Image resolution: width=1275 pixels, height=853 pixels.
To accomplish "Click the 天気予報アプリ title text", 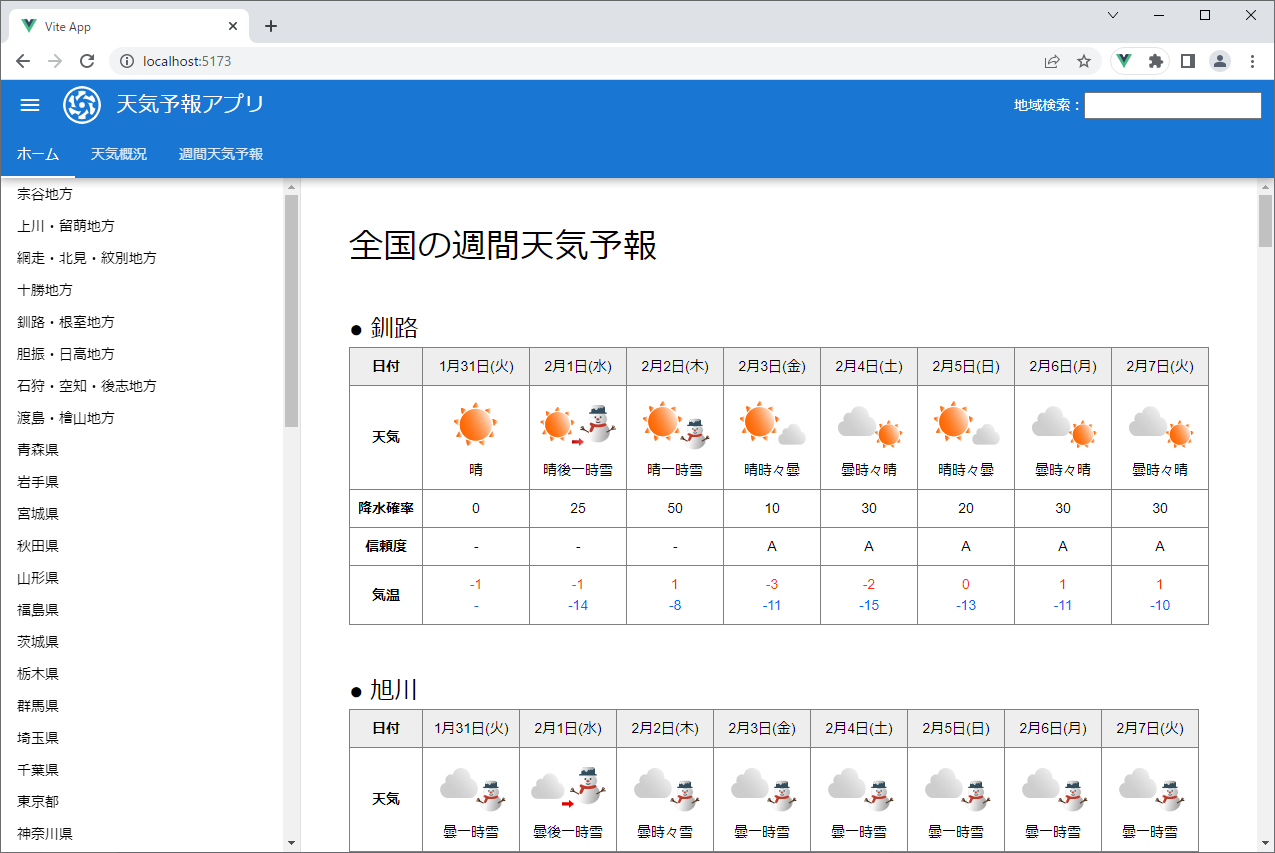I will point(190,104).
